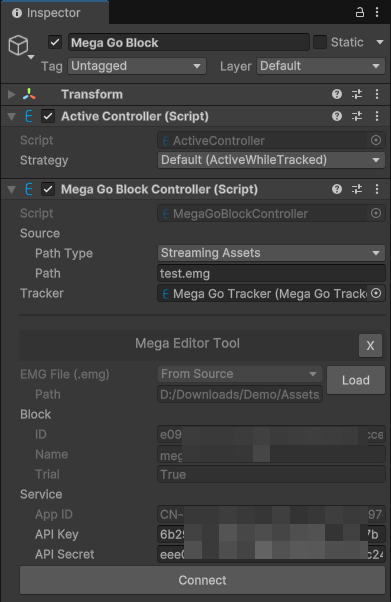Open the Inspector tab's three-dot menu
This screenshot has height=602, width=391.
click(377, 12)
